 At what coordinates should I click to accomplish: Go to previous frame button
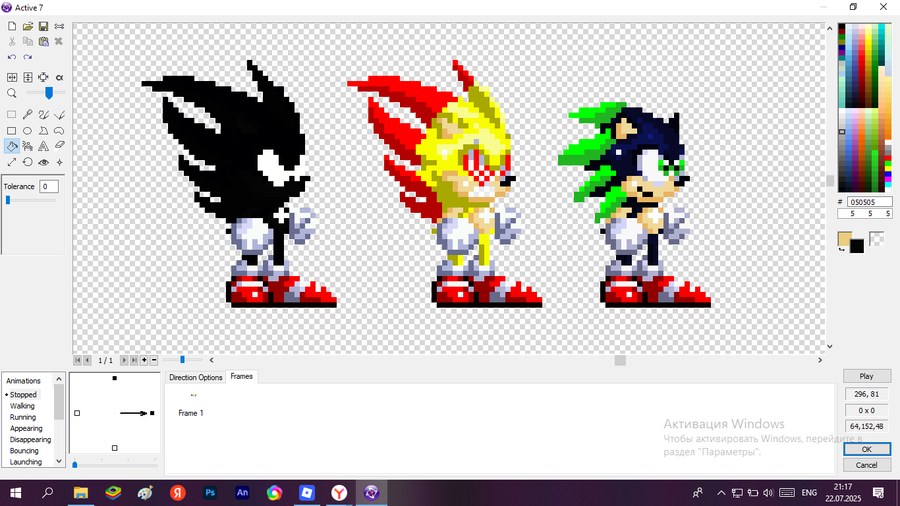click(x=87, y=360)
